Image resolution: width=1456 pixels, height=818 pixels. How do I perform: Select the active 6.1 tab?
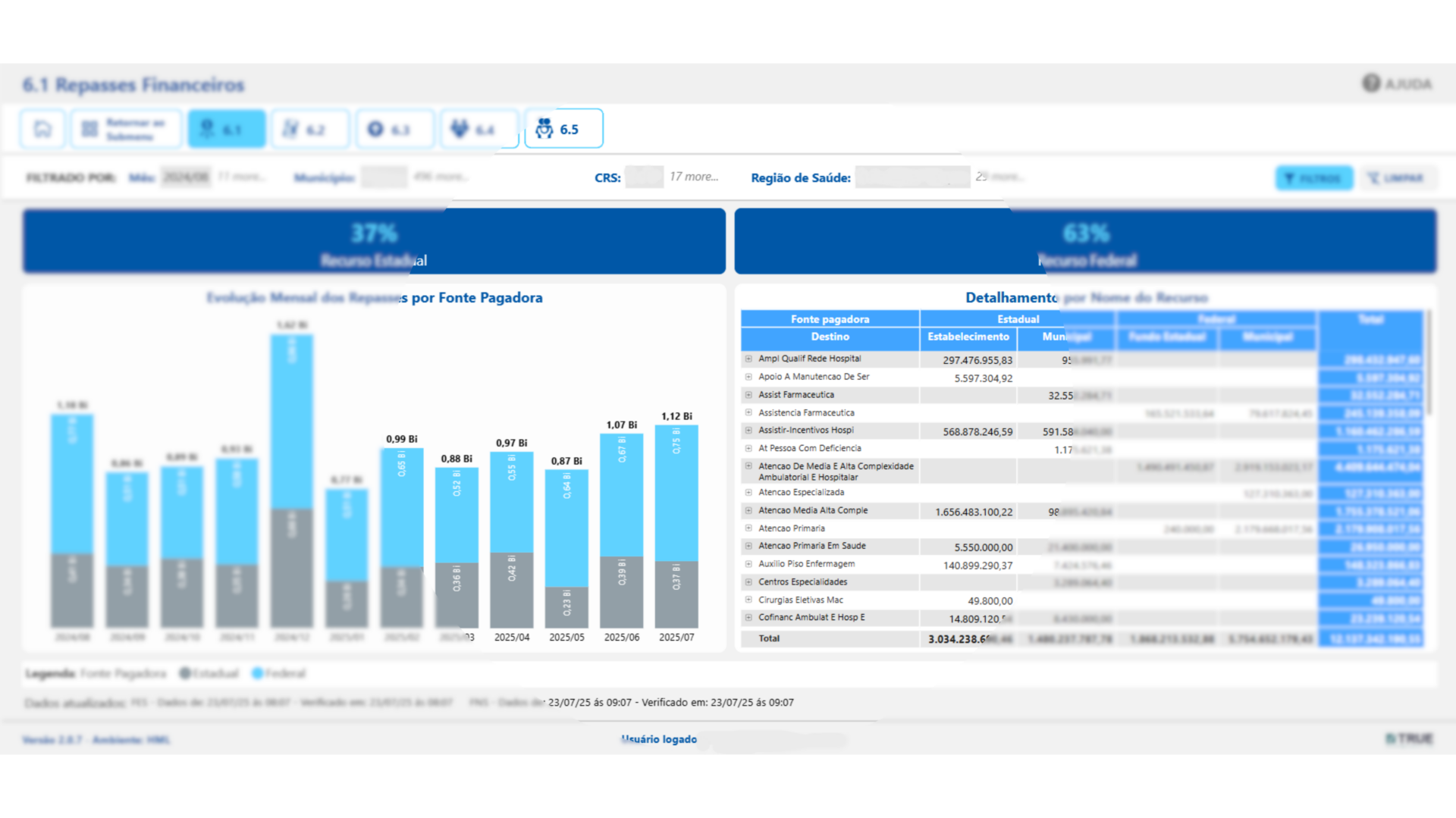(226, 129)
